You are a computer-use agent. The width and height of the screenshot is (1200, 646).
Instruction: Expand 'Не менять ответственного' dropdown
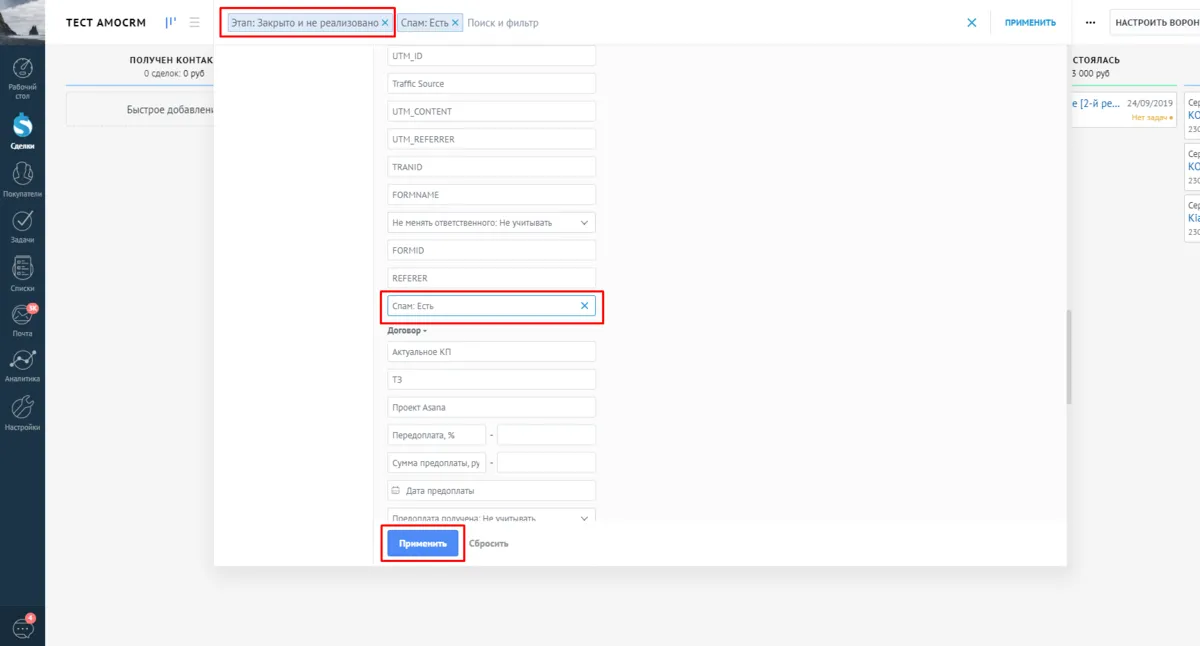click(x=584, y=222)
